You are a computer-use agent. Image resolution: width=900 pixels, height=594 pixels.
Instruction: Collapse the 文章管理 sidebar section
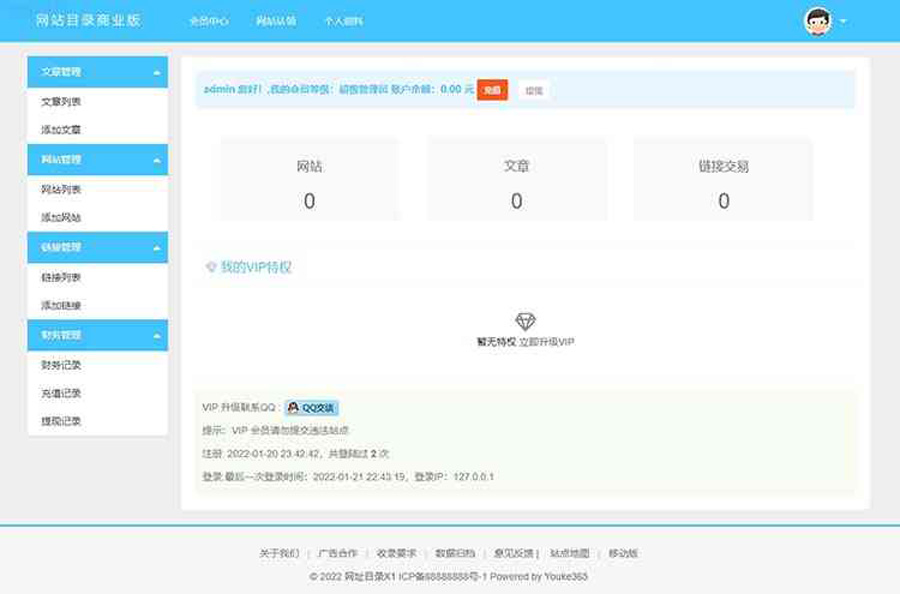point(156,73)
